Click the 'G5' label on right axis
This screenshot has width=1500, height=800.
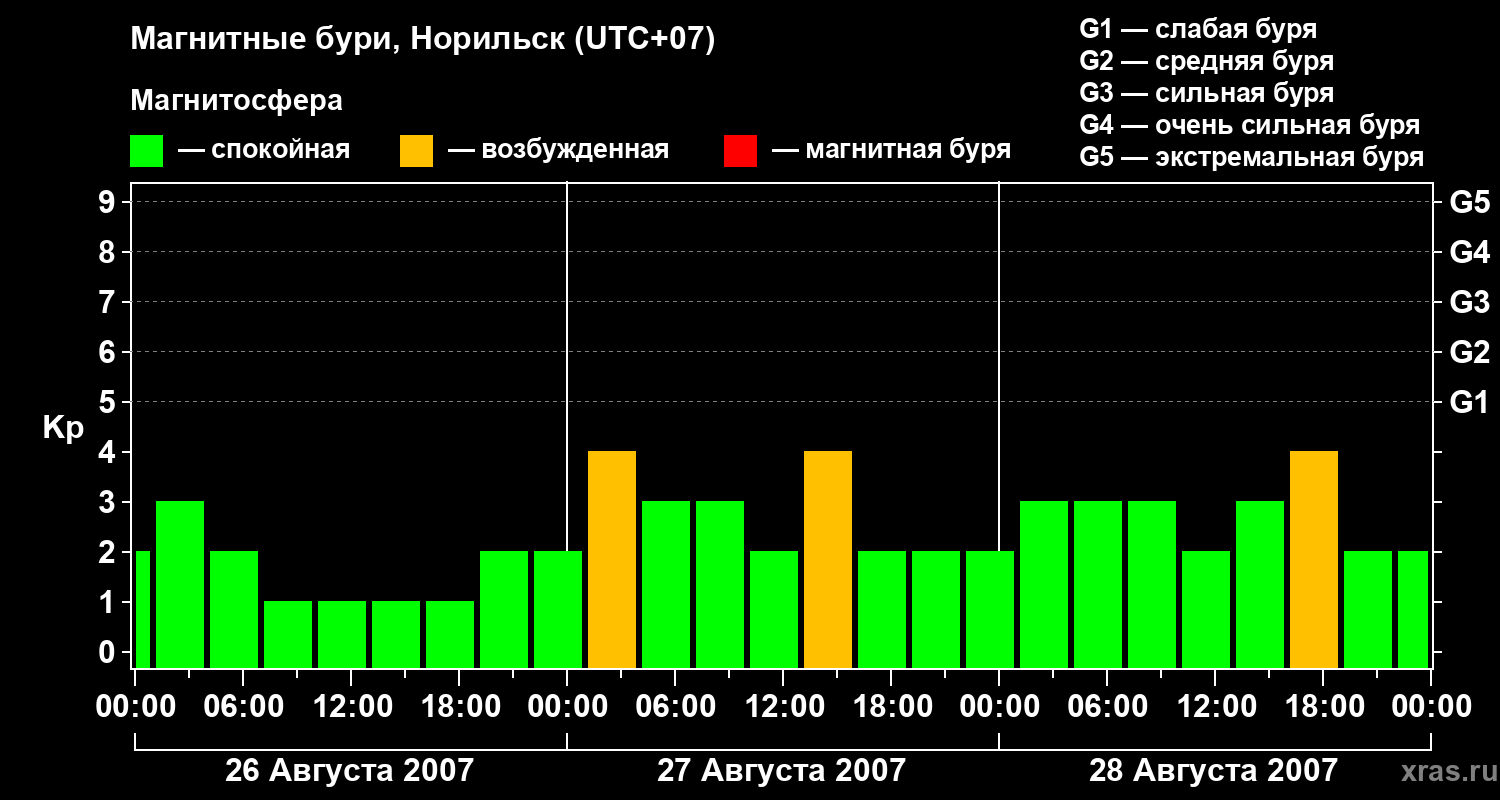1469,202
